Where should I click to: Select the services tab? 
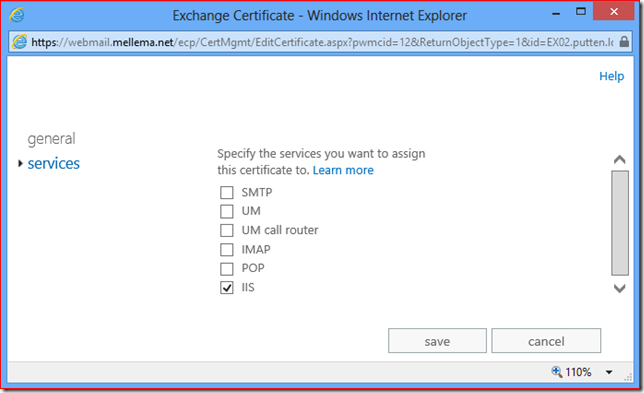pyautogui.click(x=53, y=163)
